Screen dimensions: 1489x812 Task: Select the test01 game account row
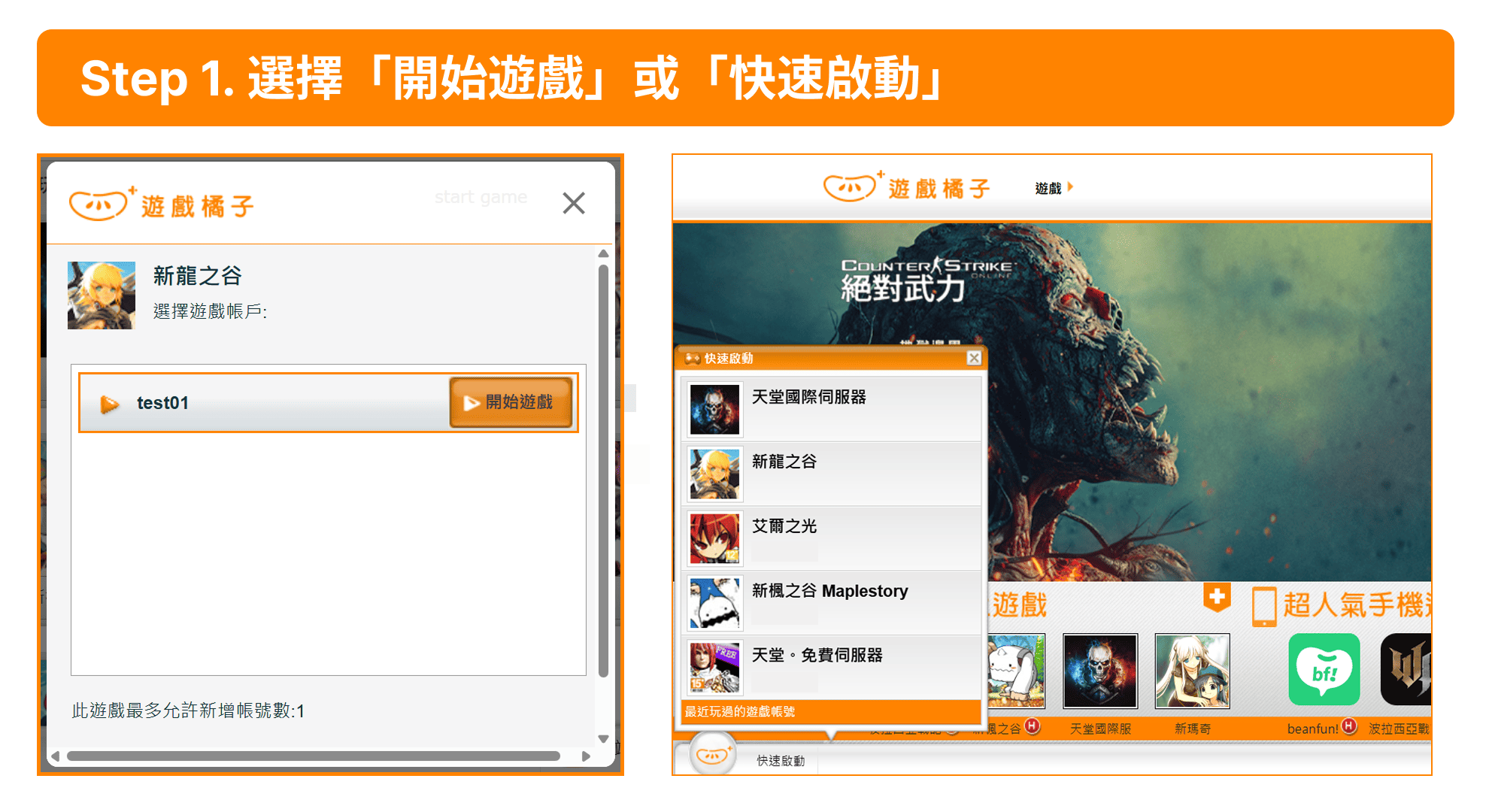coord(329,403)
